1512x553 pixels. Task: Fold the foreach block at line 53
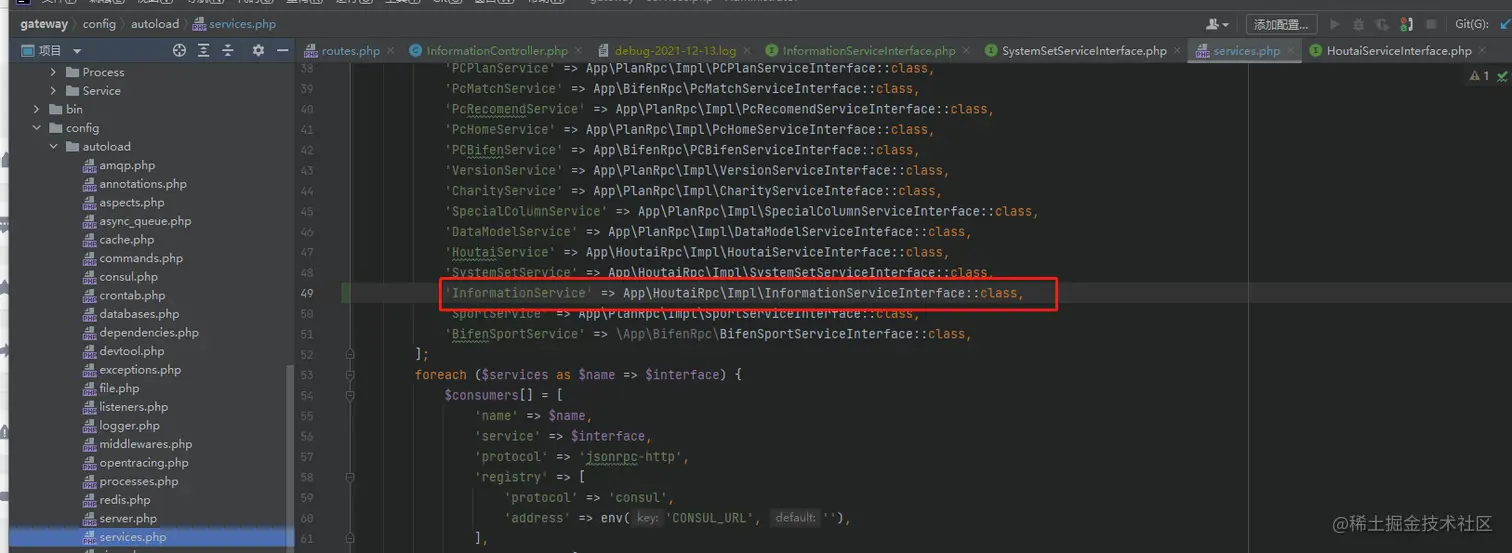coord(350,375)
